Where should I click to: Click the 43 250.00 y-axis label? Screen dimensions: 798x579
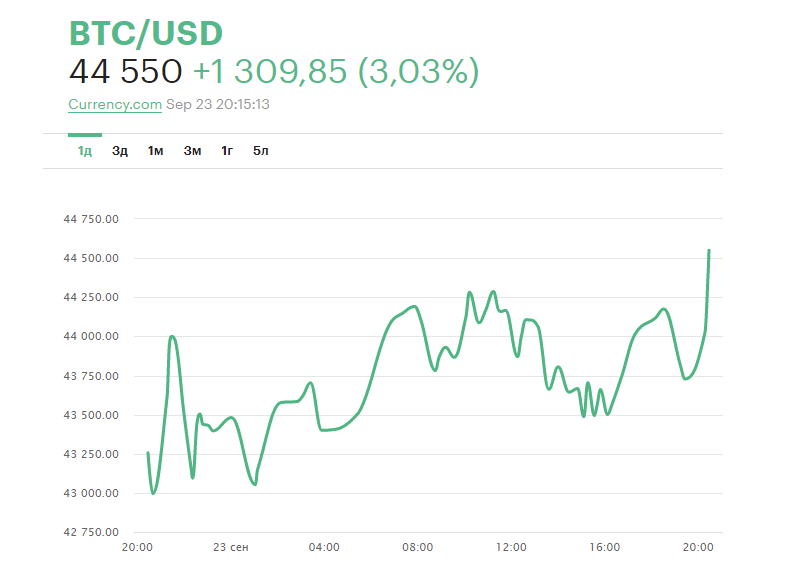tap(91, 454)
